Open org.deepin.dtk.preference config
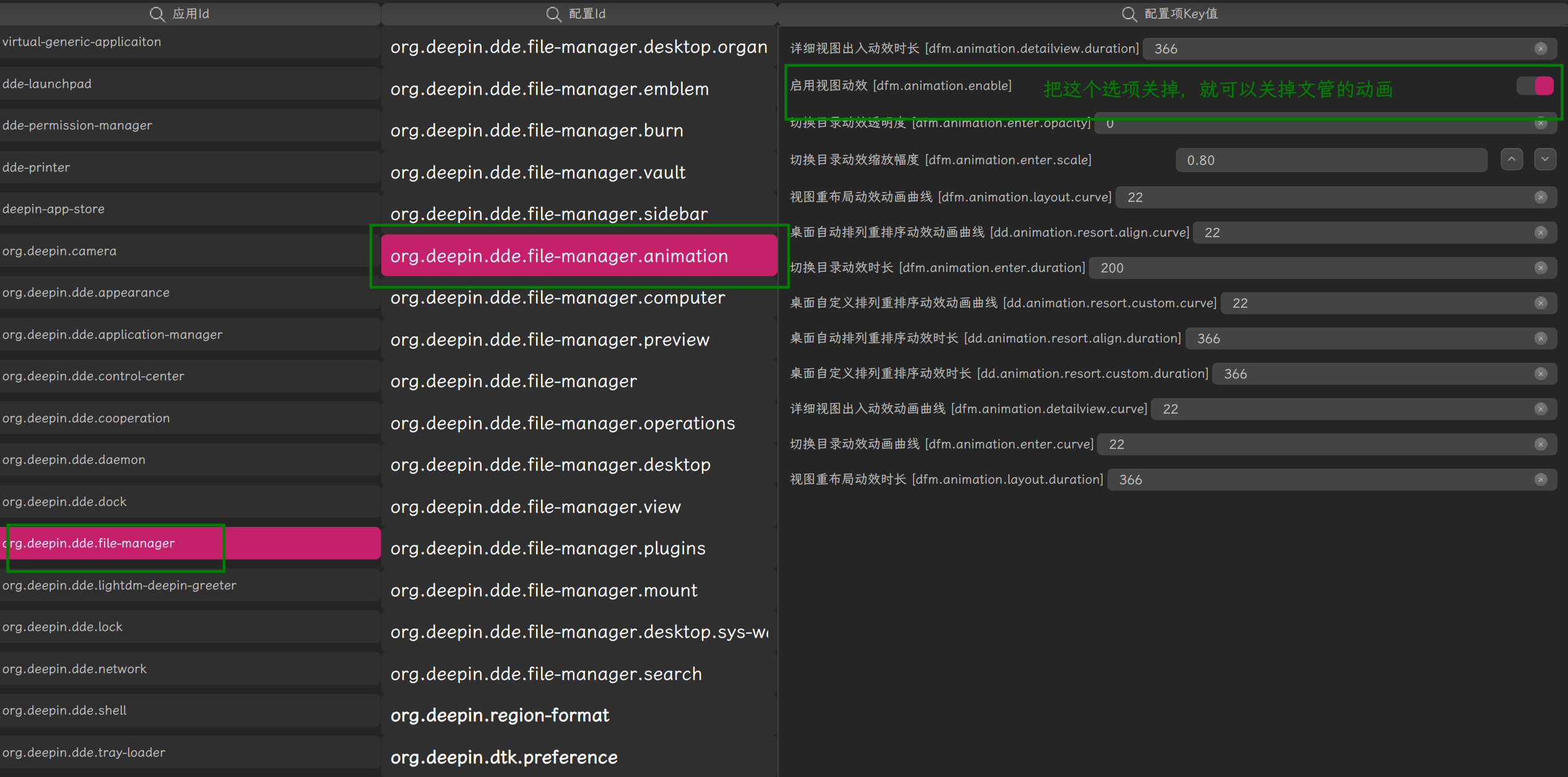This screenshot has width=1568, height=777. pyautogui.click(x=579, y=757)
